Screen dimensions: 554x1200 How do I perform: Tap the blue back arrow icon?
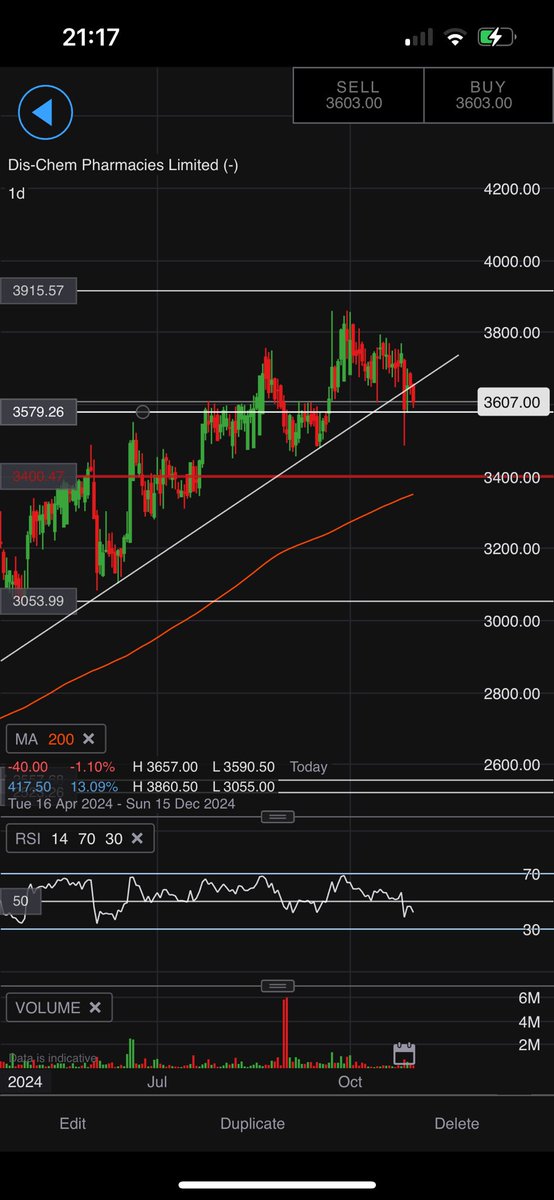(45, 112)
